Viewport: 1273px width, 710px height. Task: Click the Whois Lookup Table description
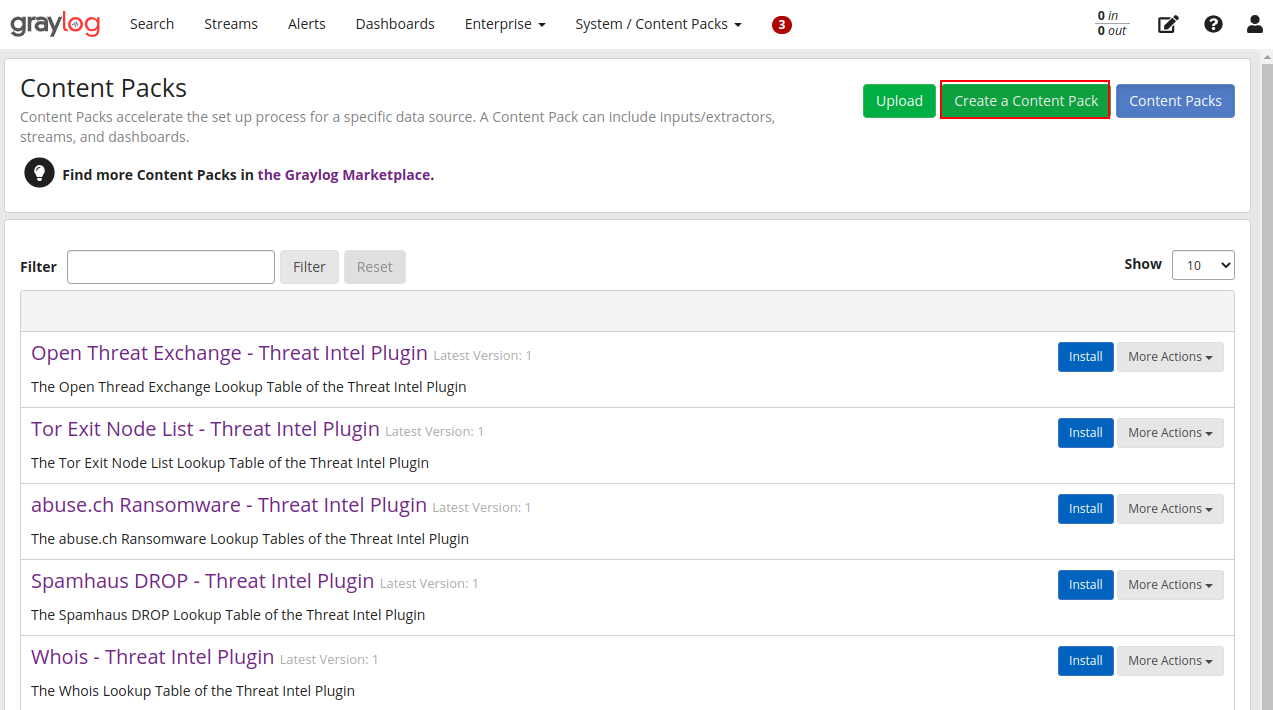click(193, 691)
